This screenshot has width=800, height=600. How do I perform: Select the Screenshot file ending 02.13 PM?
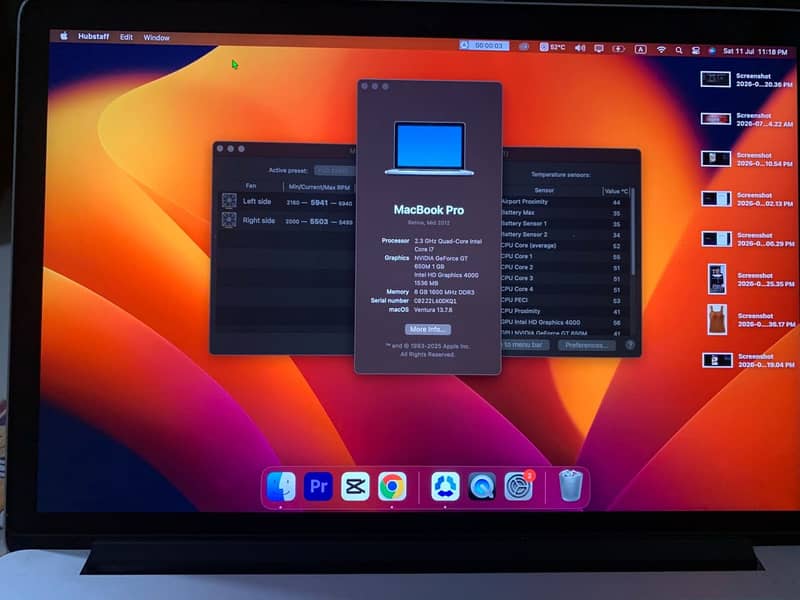748,199
